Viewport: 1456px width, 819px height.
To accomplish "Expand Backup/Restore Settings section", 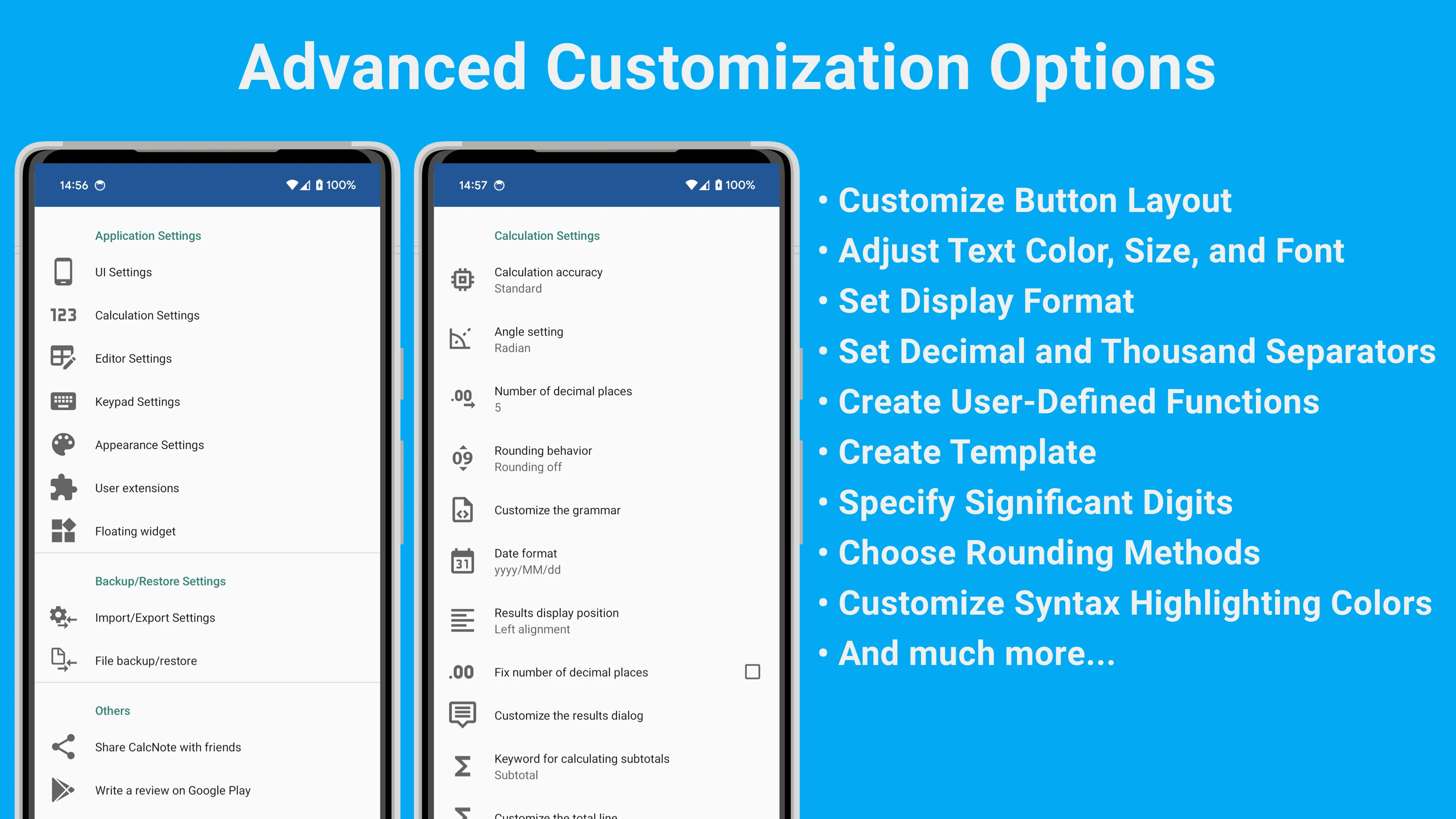I will coord(159,580).
